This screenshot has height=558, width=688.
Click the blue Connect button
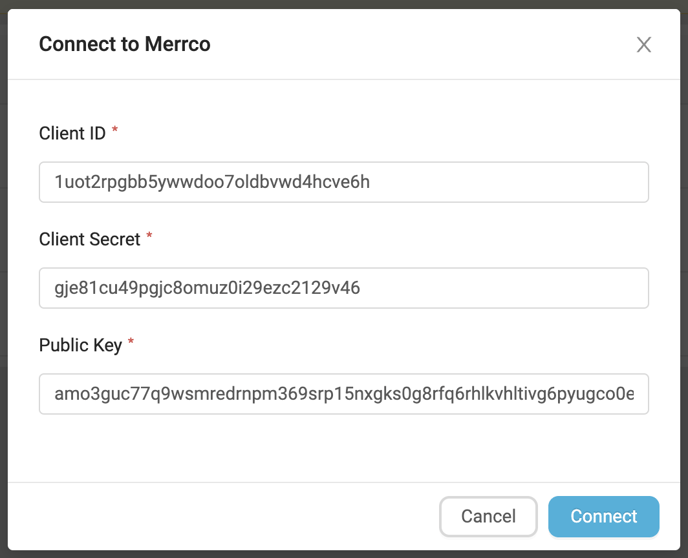[603, 517]
